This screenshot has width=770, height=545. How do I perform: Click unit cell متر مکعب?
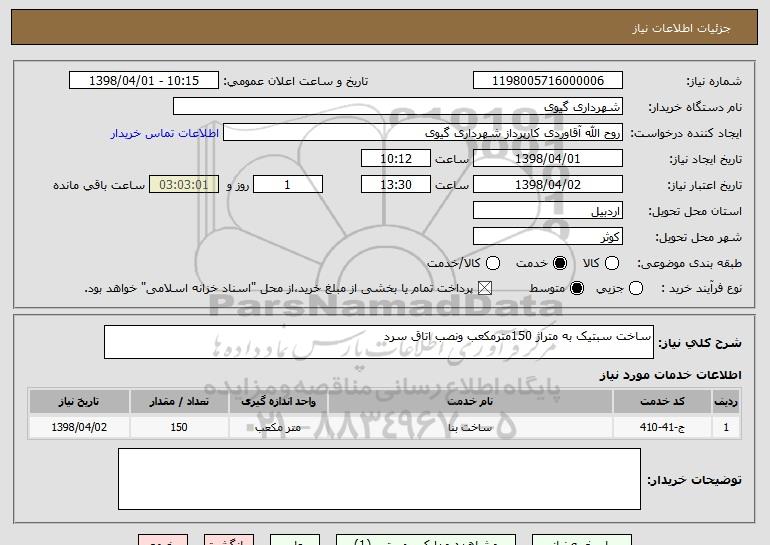[x=278, y=427]
